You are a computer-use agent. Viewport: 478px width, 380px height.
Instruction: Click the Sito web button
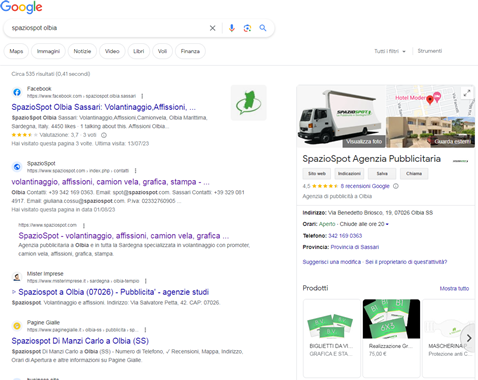coord(317,174)
